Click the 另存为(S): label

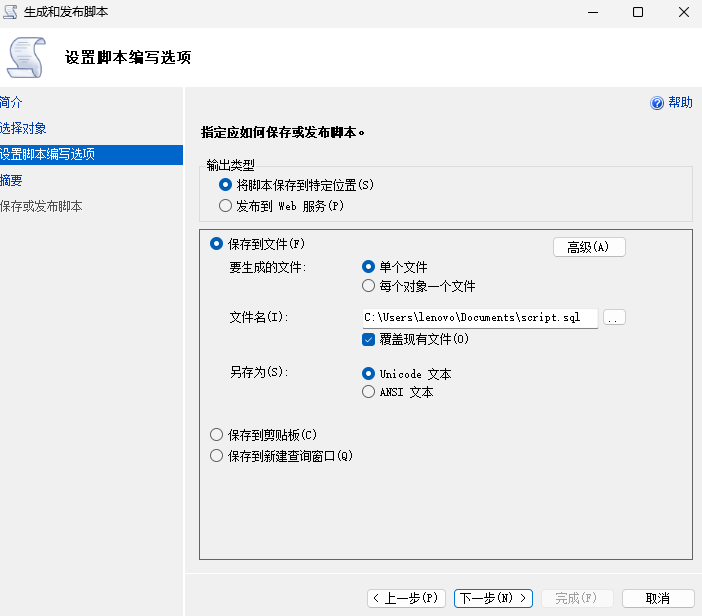point(259,372)
